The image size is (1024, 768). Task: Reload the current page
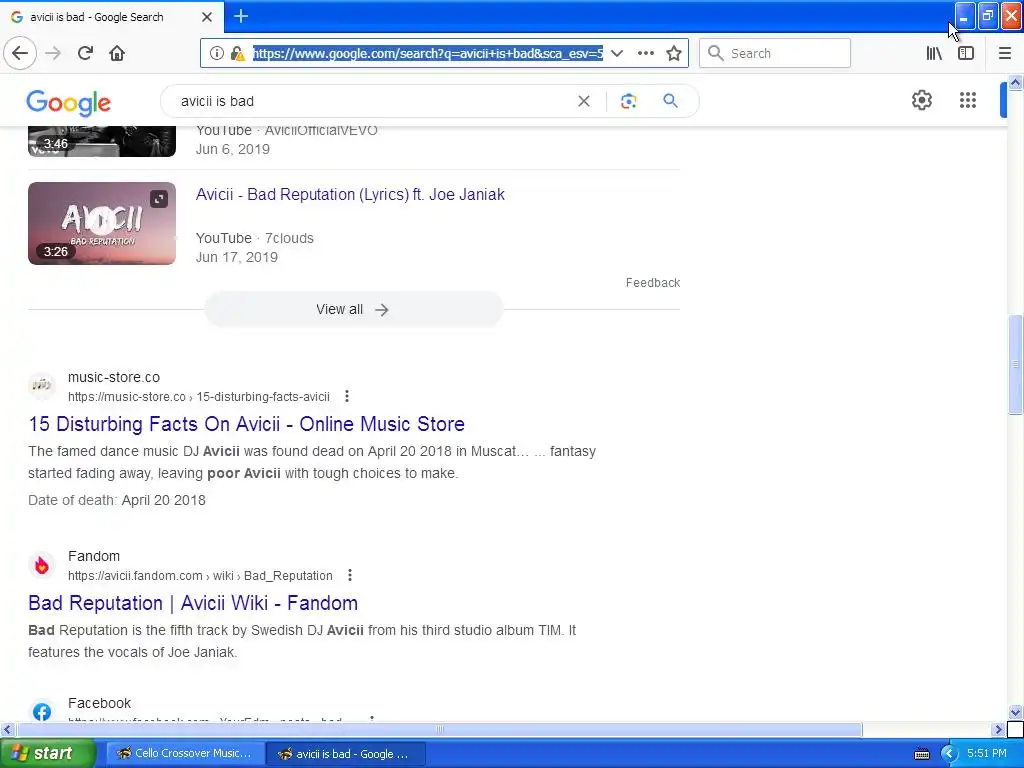pos(85,53)
